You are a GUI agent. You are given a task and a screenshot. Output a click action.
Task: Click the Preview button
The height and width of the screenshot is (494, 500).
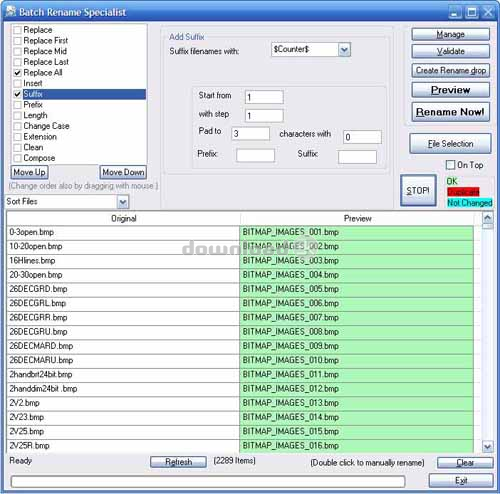[450, 90]
